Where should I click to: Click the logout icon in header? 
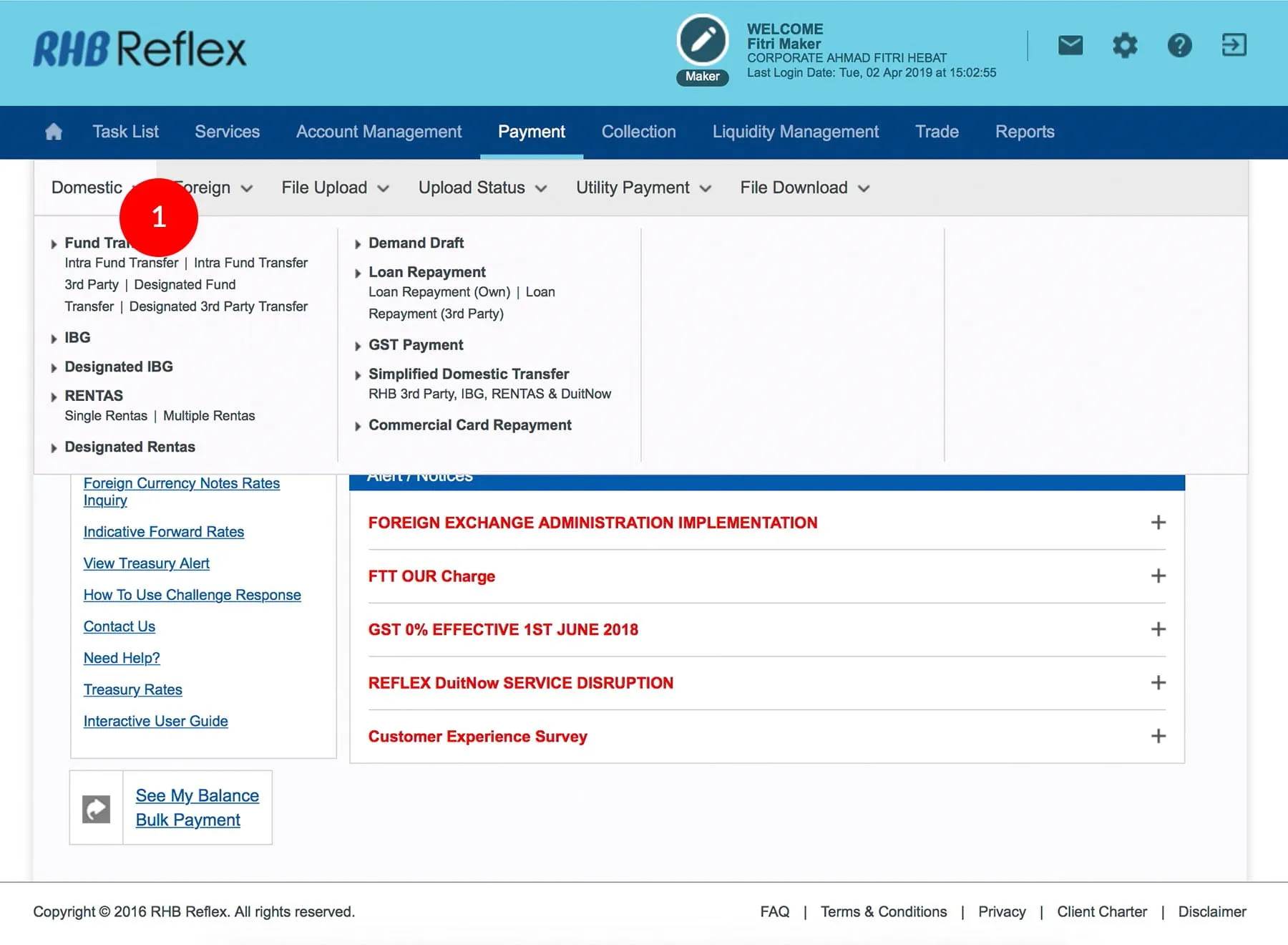[x=1234, y=45]
